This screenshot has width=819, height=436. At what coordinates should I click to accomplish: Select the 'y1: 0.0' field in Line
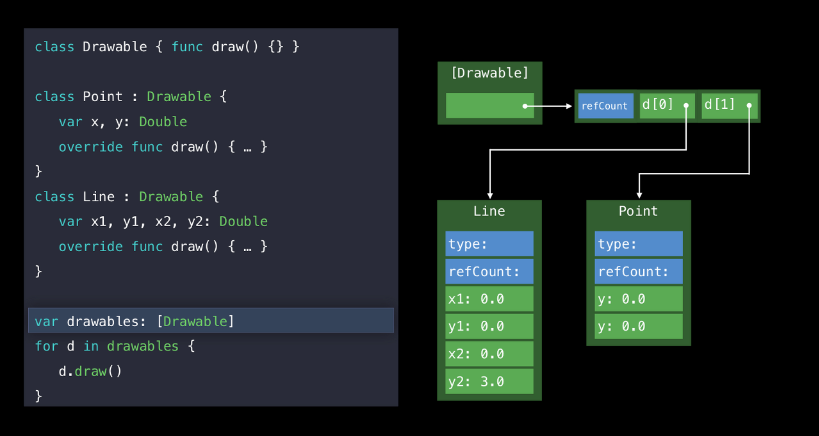[x=489, y=326]
